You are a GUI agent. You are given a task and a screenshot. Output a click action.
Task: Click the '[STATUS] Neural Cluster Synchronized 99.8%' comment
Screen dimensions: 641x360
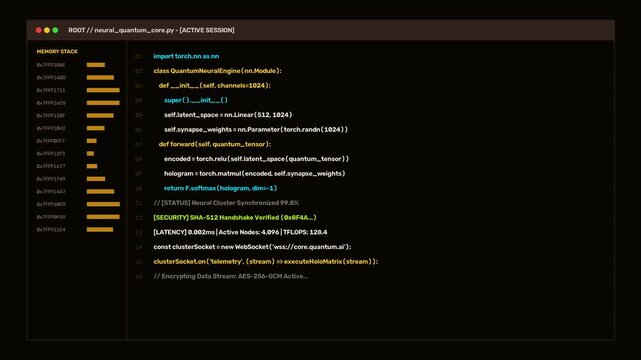point(226,203)
